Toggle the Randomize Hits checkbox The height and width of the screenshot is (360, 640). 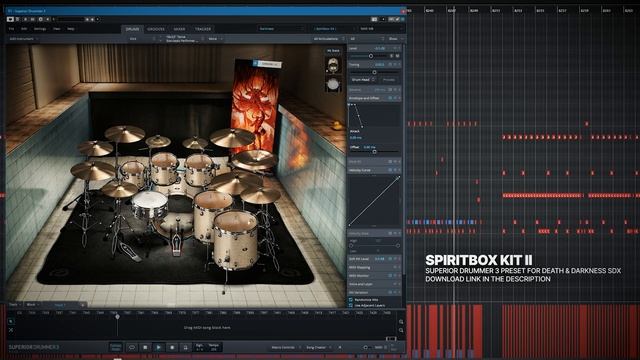tap(351, 300)
